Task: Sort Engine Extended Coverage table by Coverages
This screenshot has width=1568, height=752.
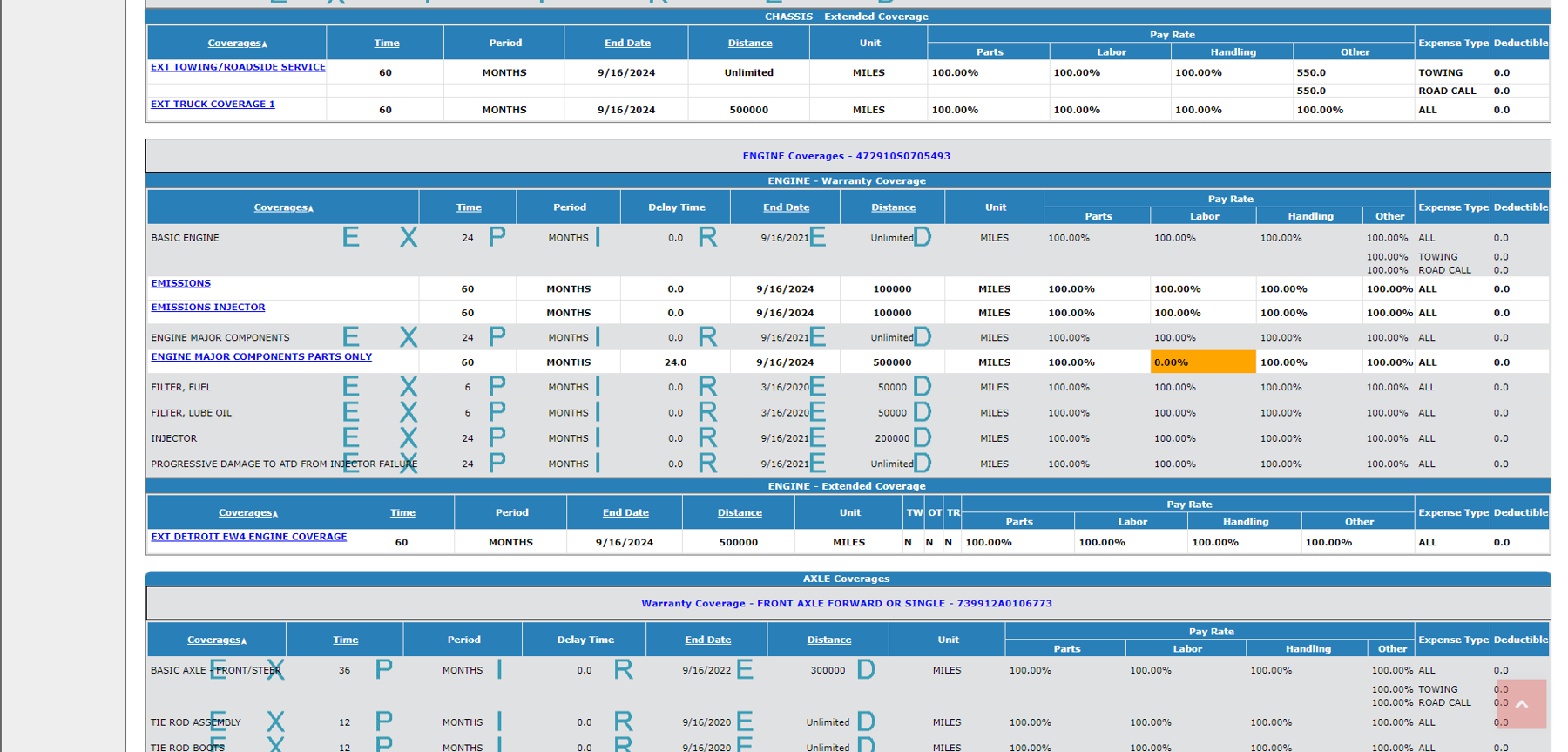Action: (247, 513)
